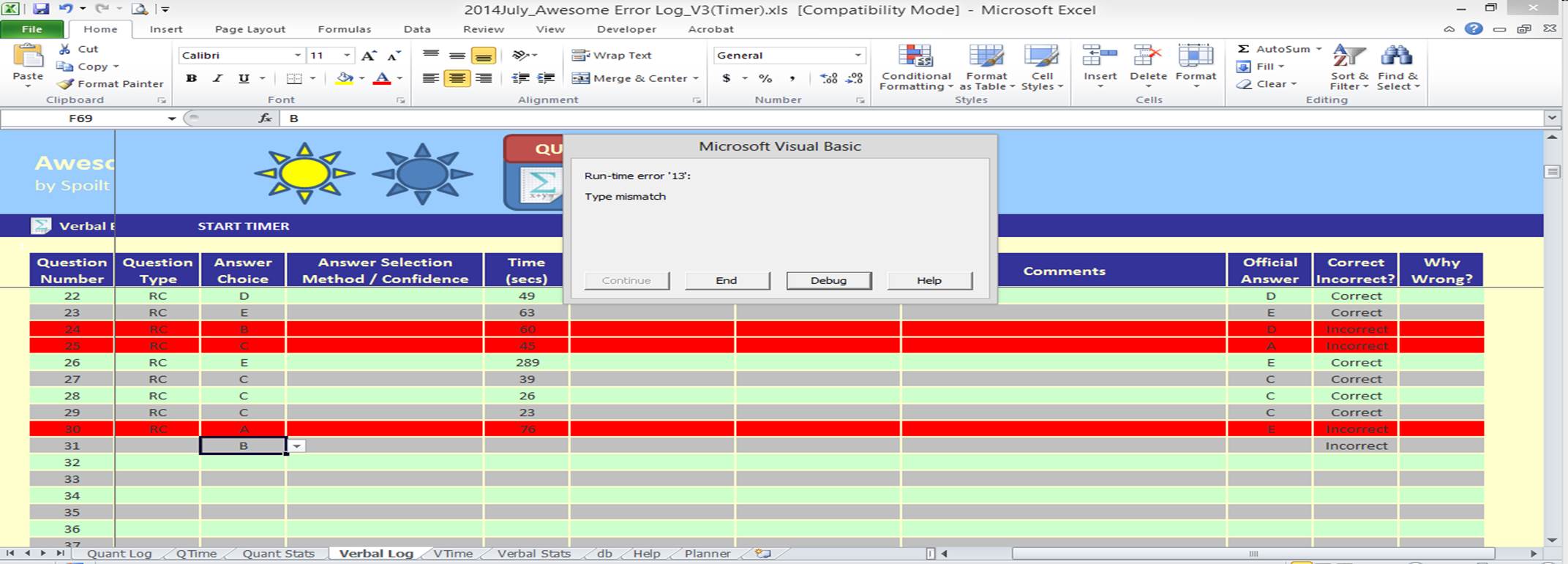Click the Paste clipboard icon
The width and height of the screenshot is (1568, 564).
pos(28,57)
